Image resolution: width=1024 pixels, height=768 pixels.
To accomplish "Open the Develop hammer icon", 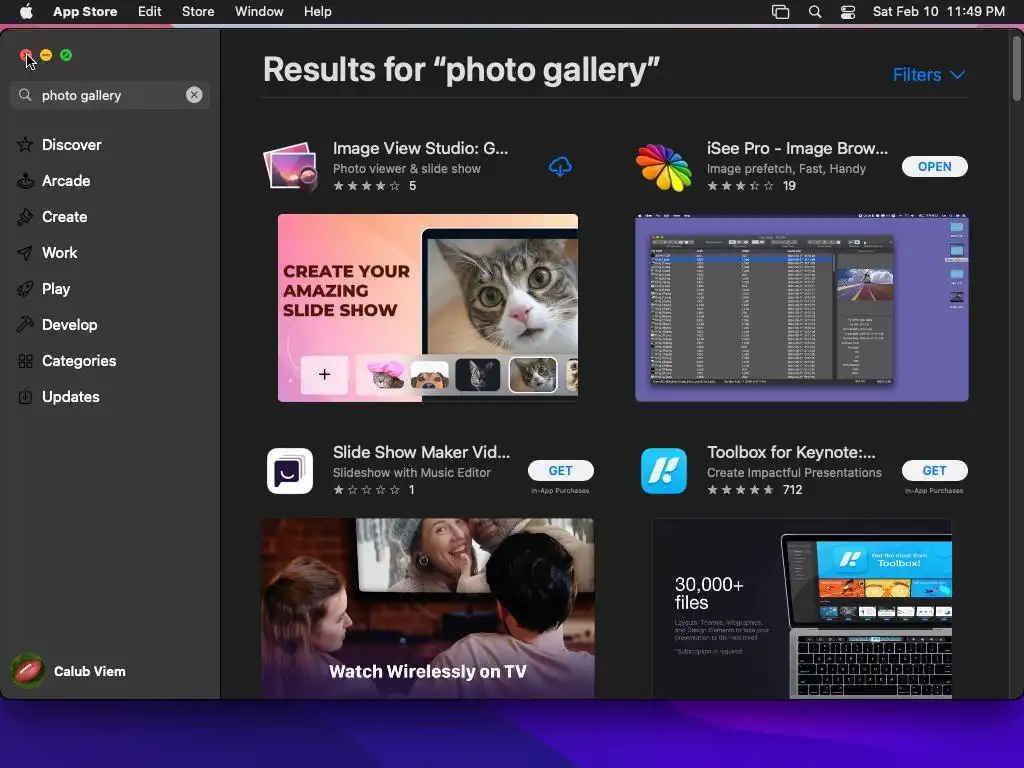I will click(x=25, y=325).
